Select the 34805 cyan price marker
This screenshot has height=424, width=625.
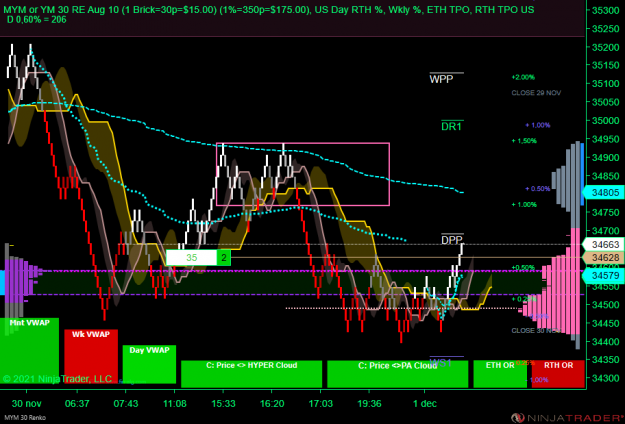603,193
